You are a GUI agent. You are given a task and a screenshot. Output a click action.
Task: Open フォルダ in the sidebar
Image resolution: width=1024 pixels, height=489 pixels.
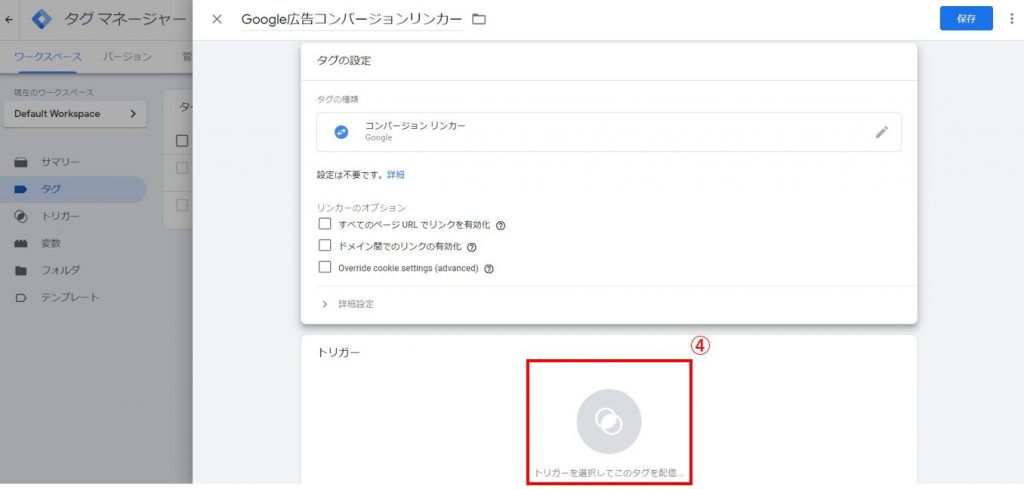coord(73,270)
